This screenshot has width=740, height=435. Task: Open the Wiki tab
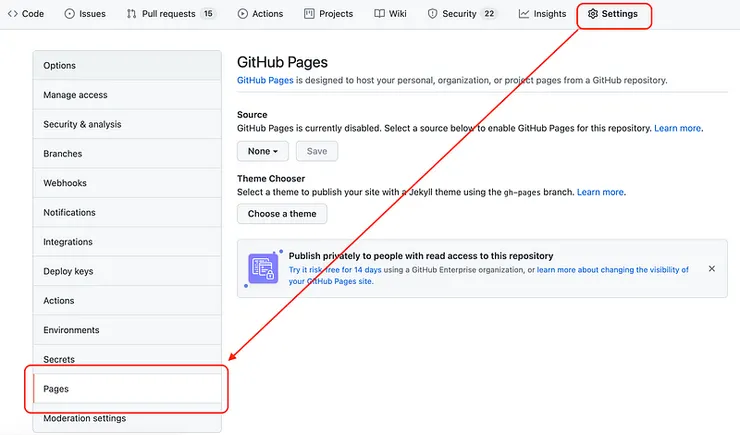click(x=390, y=14)
